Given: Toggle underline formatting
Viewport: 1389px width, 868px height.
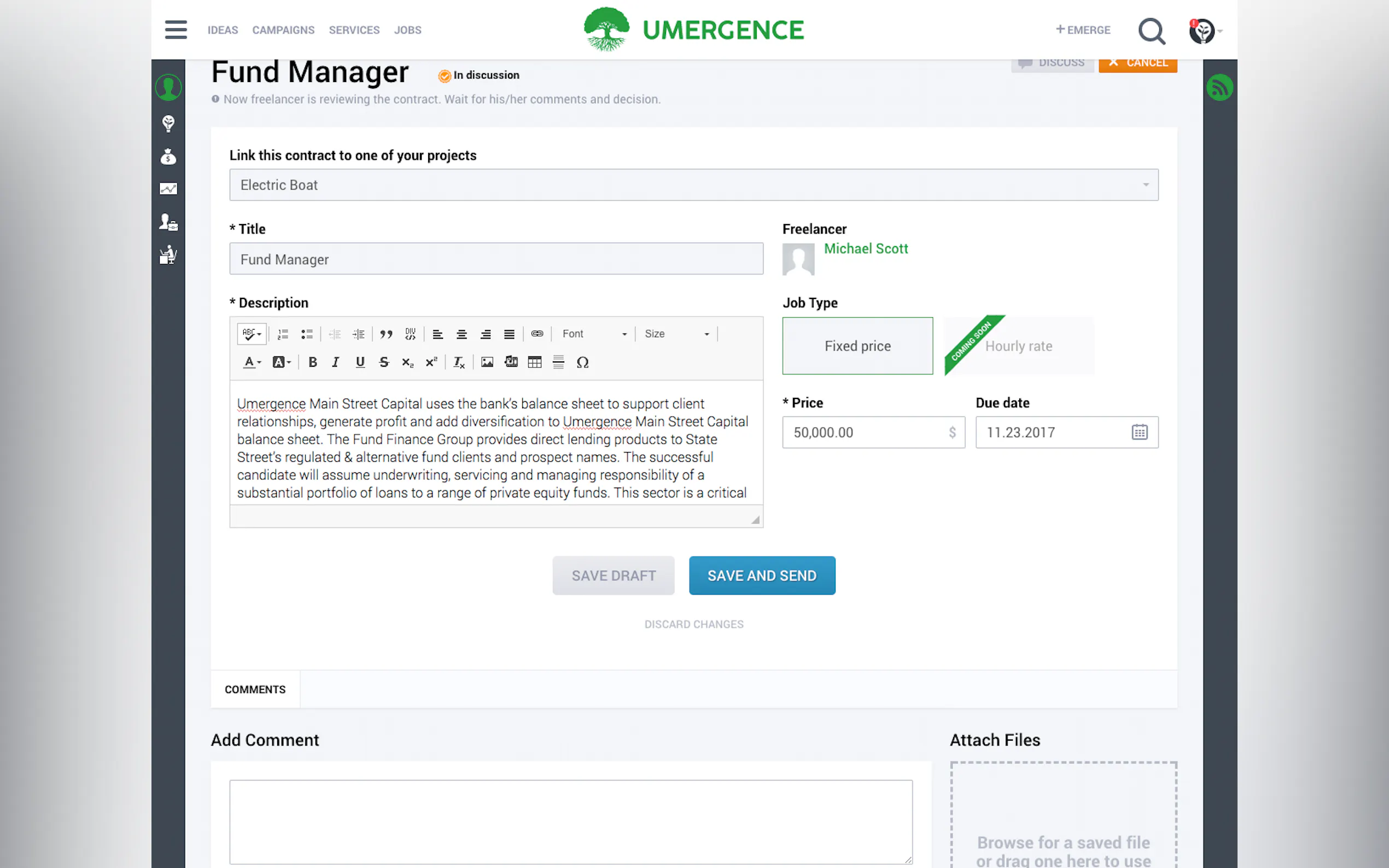Looking at the screenshot, I should coord(360,362).
